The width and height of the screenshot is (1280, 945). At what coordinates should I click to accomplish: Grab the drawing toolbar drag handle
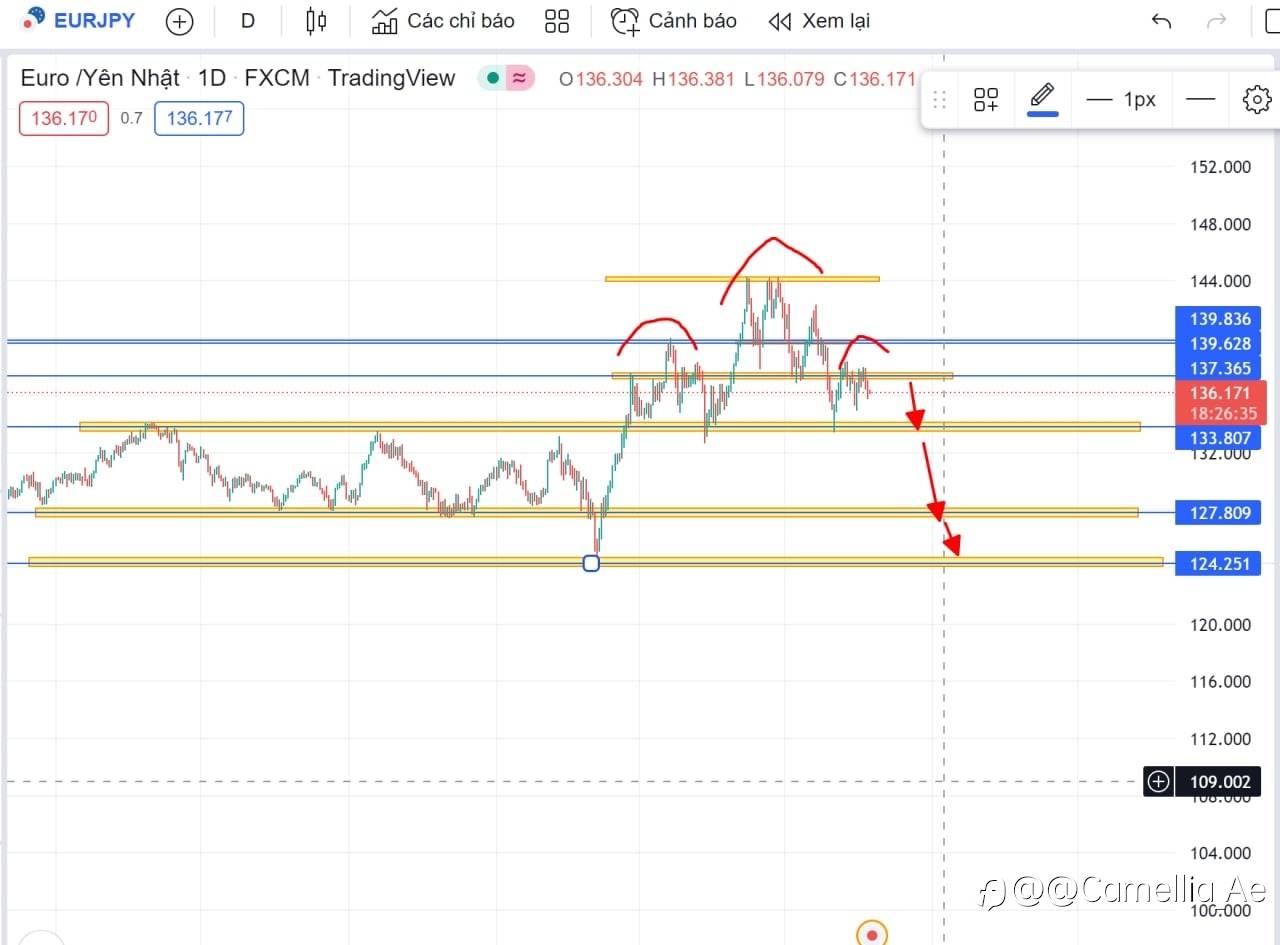[939, 99]
